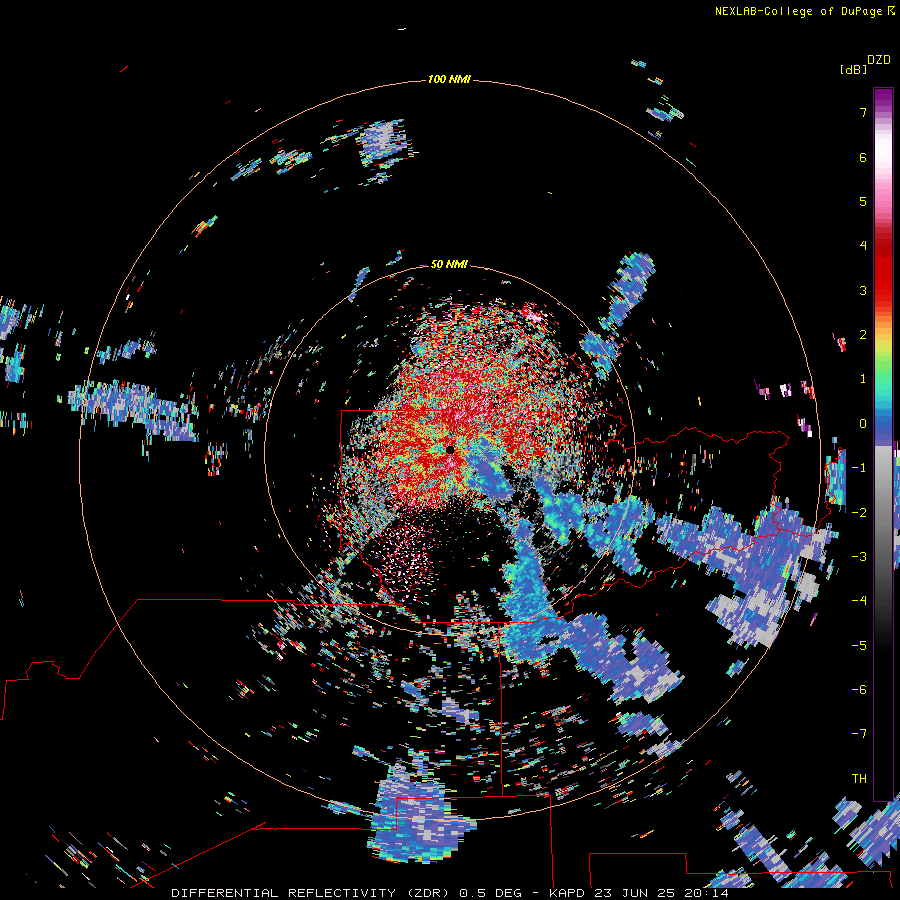The height and width of the screenshot is (900, 900).
Task: Click the [dB] units label
Action: [853, 69]
